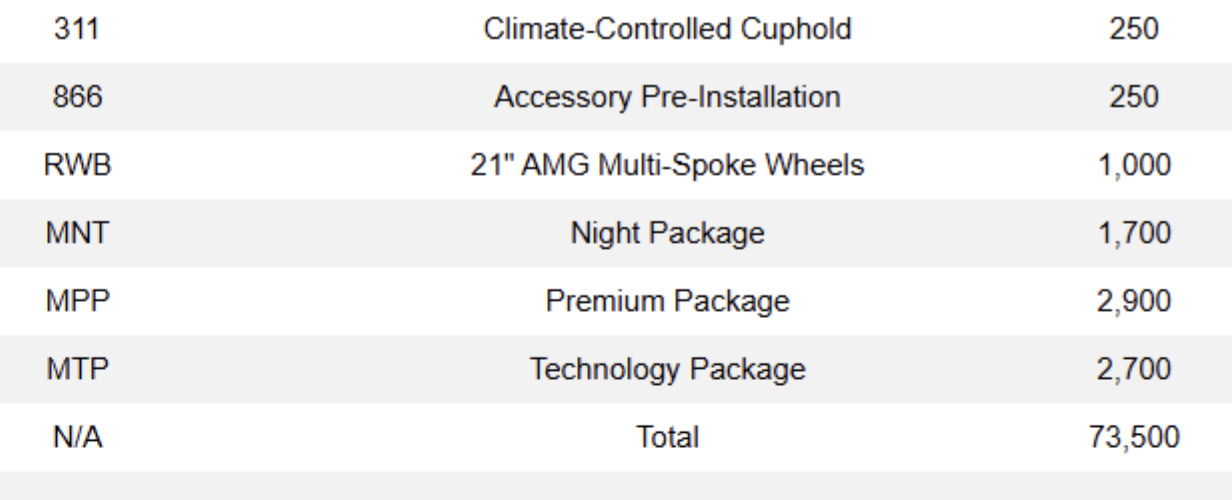Click the 2,700 Technology Package price

1133,369
